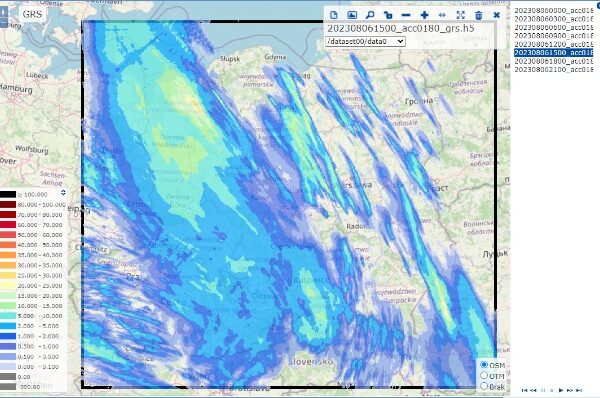Click the fullscreen expand arrows icon
The image size is (600, 398).
click(x=461, y=15)
